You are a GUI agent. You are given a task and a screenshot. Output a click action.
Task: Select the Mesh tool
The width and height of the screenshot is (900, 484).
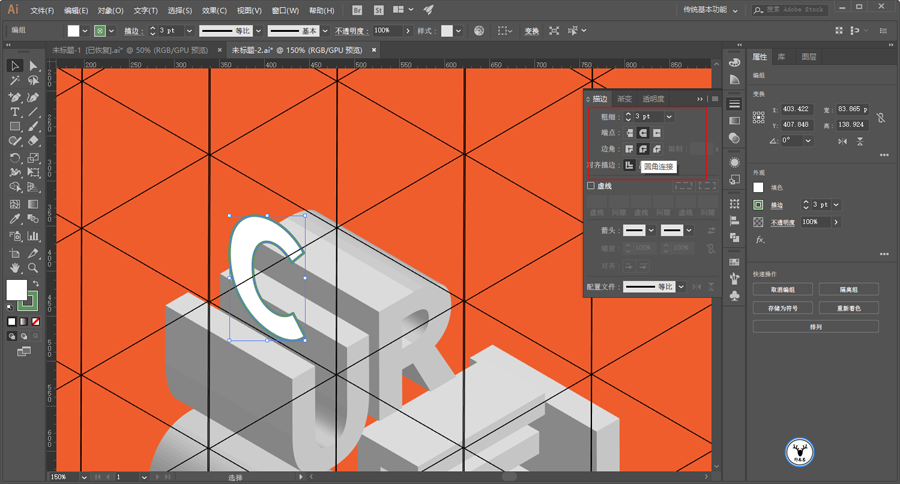coord(15,204)
